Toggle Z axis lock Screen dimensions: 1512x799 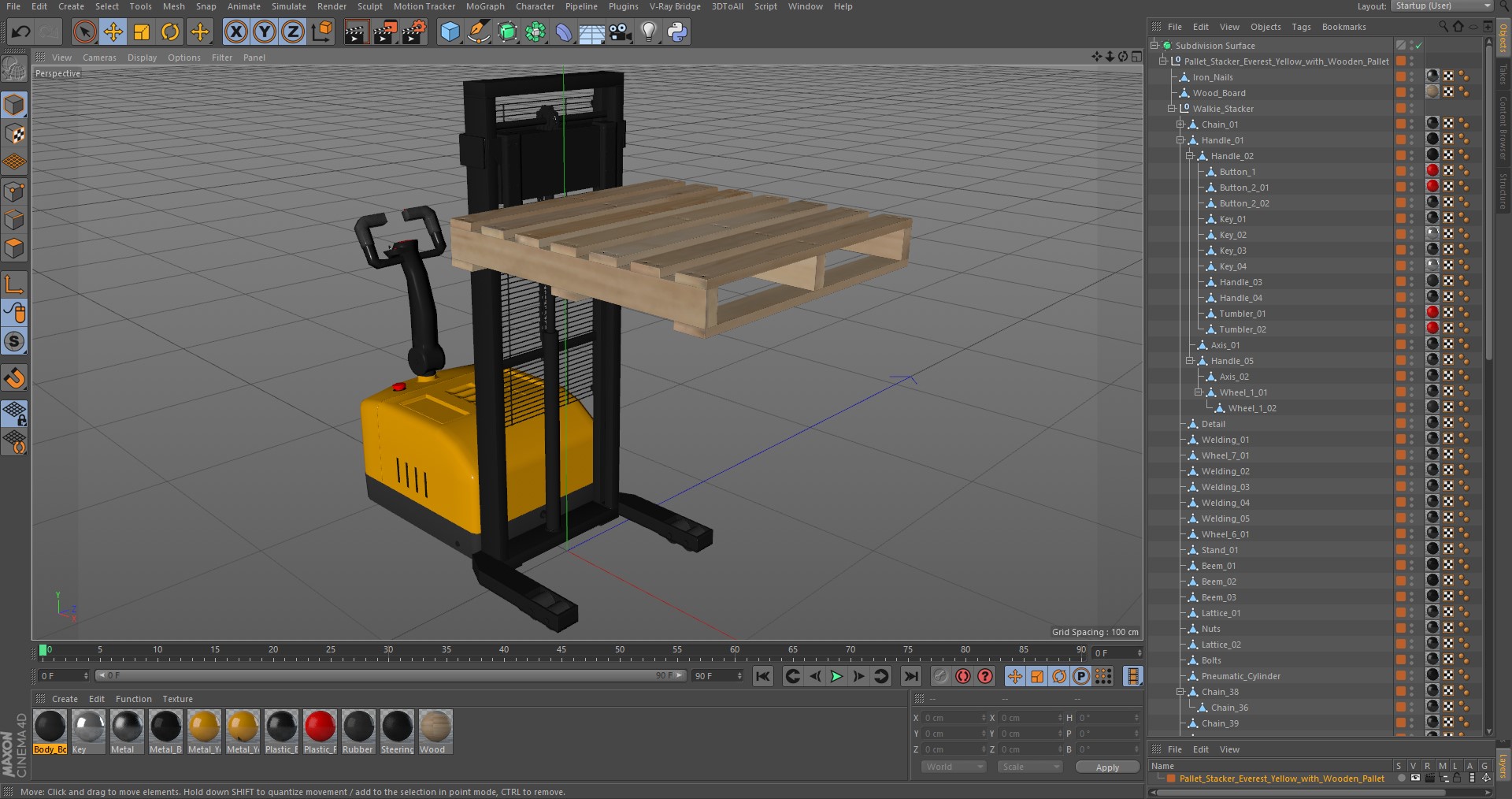(292, 32)
